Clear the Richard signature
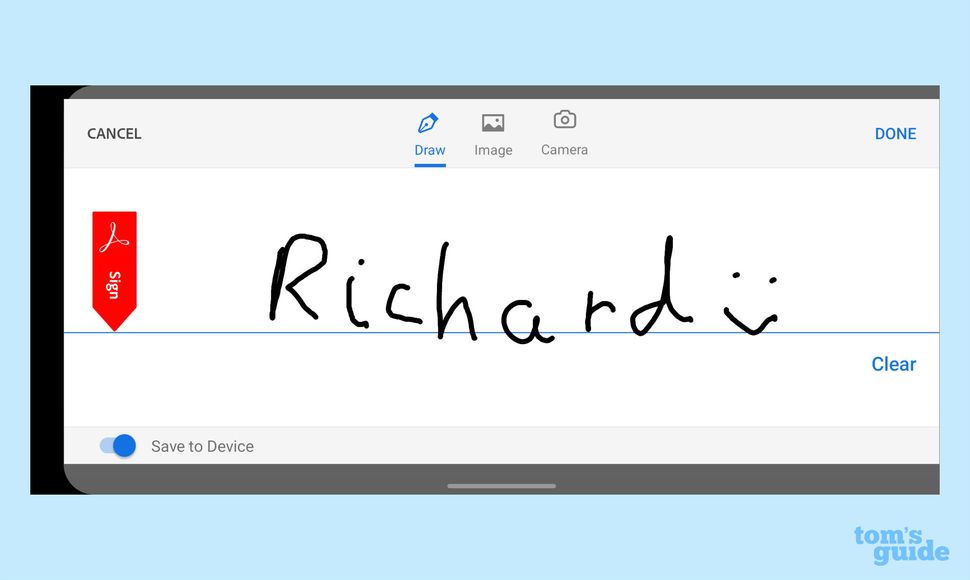Image resolution: width=970 pixels, height=580 pixels. [893, 364]
